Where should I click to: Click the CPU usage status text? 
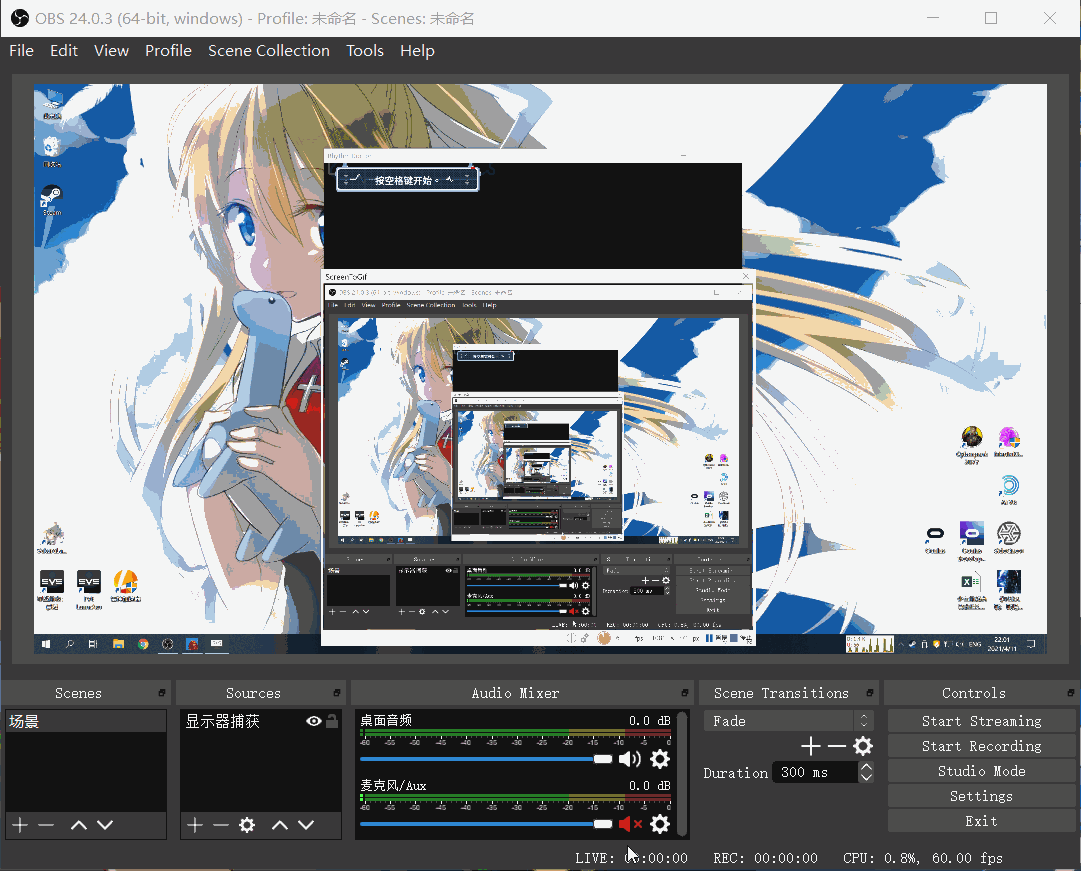pos(922,858)
